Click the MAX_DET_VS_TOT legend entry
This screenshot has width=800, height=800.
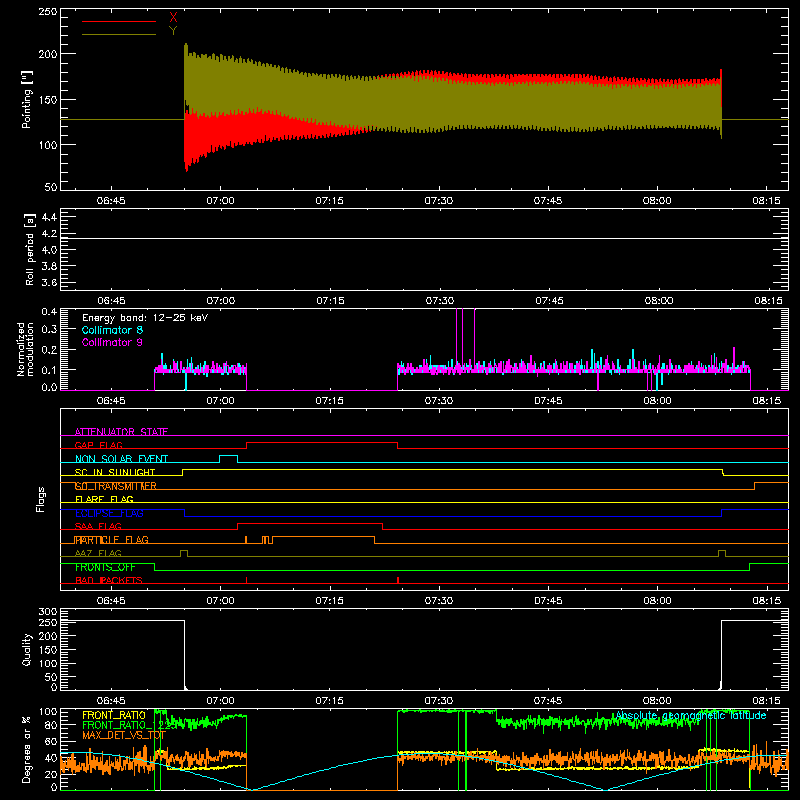124,735
